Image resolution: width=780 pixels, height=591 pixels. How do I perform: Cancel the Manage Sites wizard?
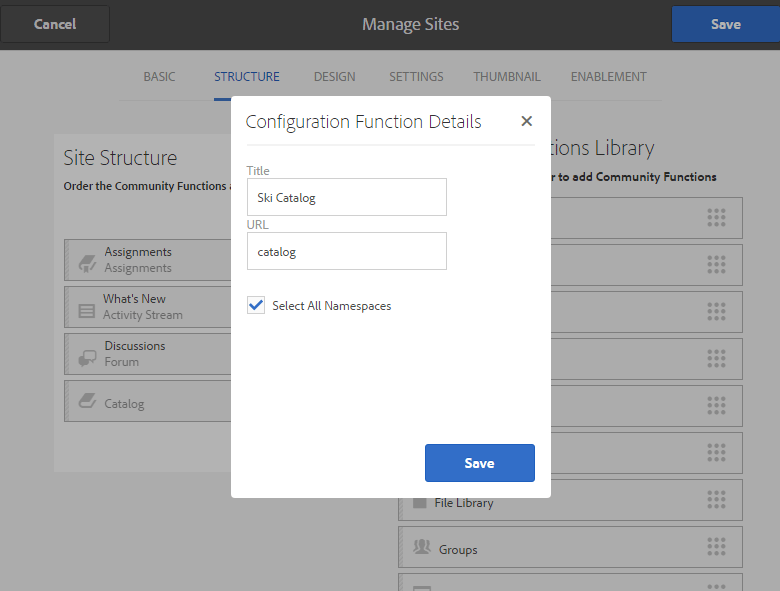point(55,24)
